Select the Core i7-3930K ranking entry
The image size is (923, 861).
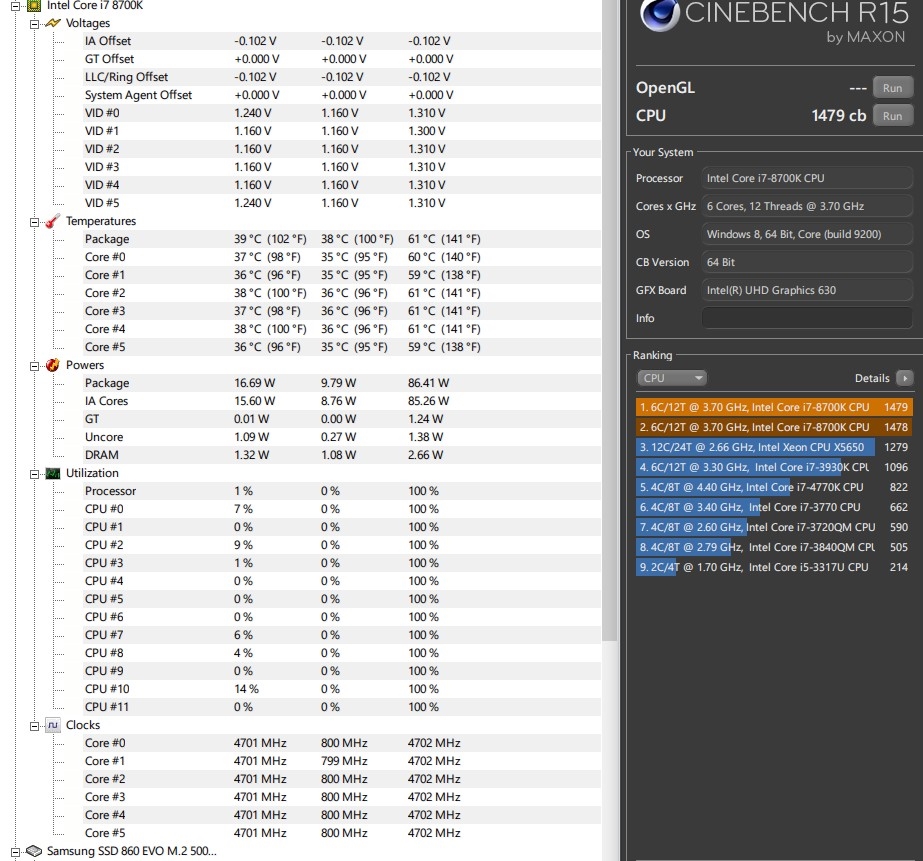773,467
